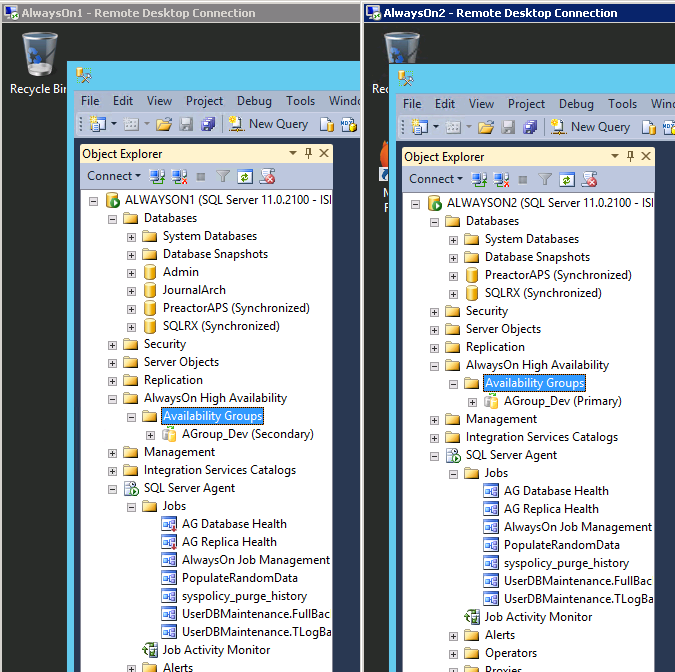Screen dimensions: 675x672
Task: Click Connect Object Explorer icon in AlwaysOn1
Action: pyautogui.click(x=157, y=177)
